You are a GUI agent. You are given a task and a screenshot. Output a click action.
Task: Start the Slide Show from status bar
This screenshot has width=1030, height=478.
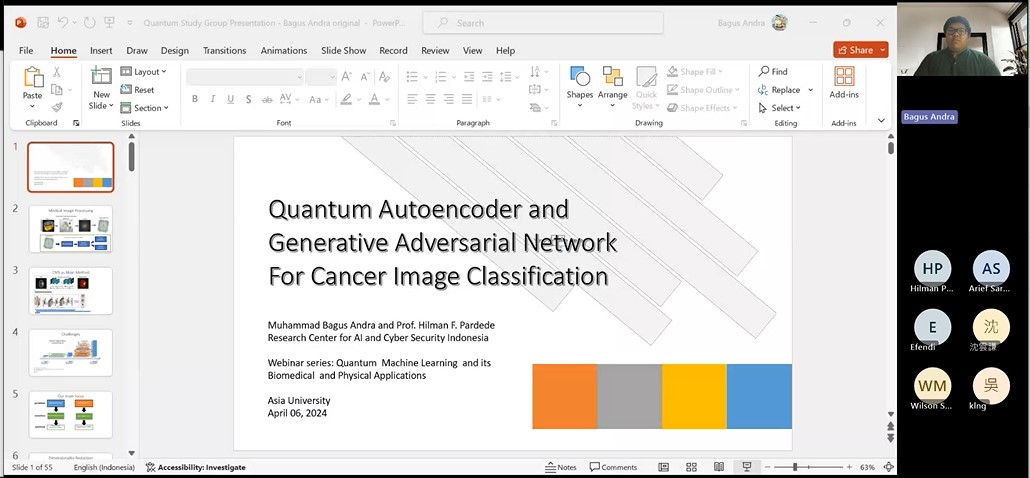point(747,467)
